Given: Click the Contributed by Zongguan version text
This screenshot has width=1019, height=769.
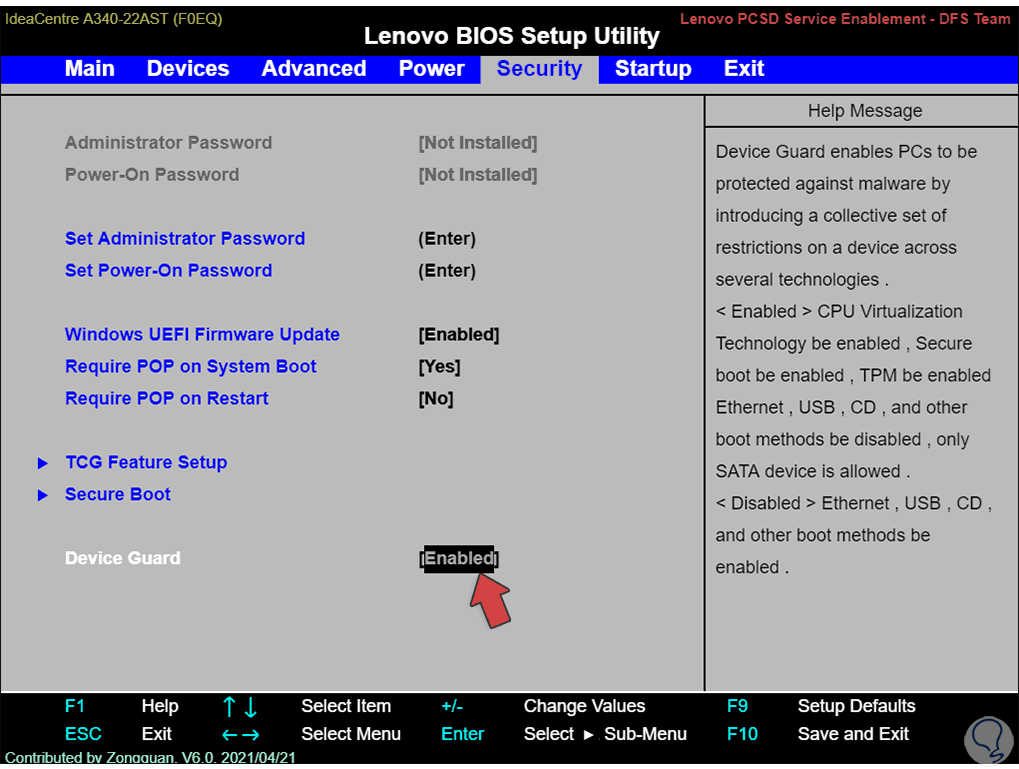Looking at the screenshot, I should (150, 758).
